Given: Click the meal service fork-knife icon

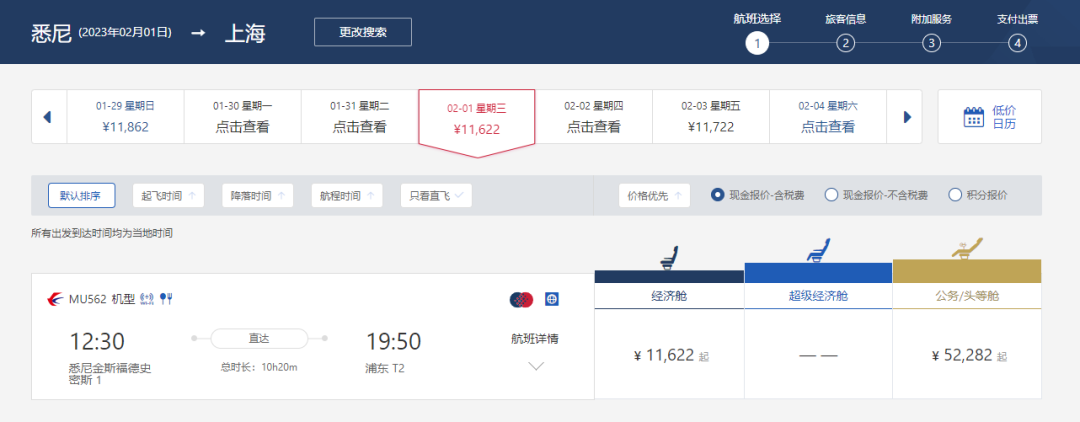Looking at the screenshot, I should pyautogui.click(x=167, y=299).
